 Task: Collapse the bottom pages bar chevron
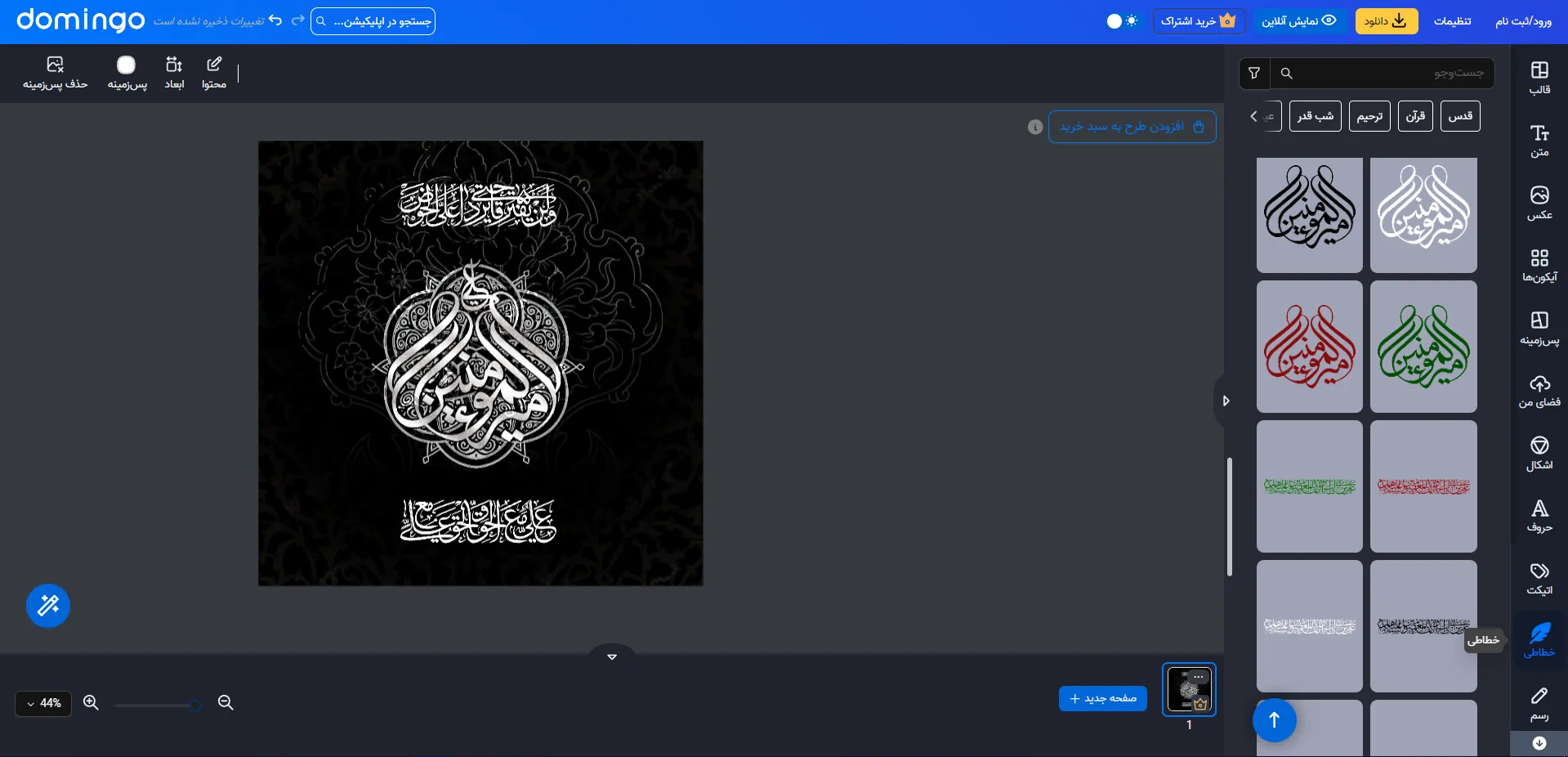pos(612,656)
